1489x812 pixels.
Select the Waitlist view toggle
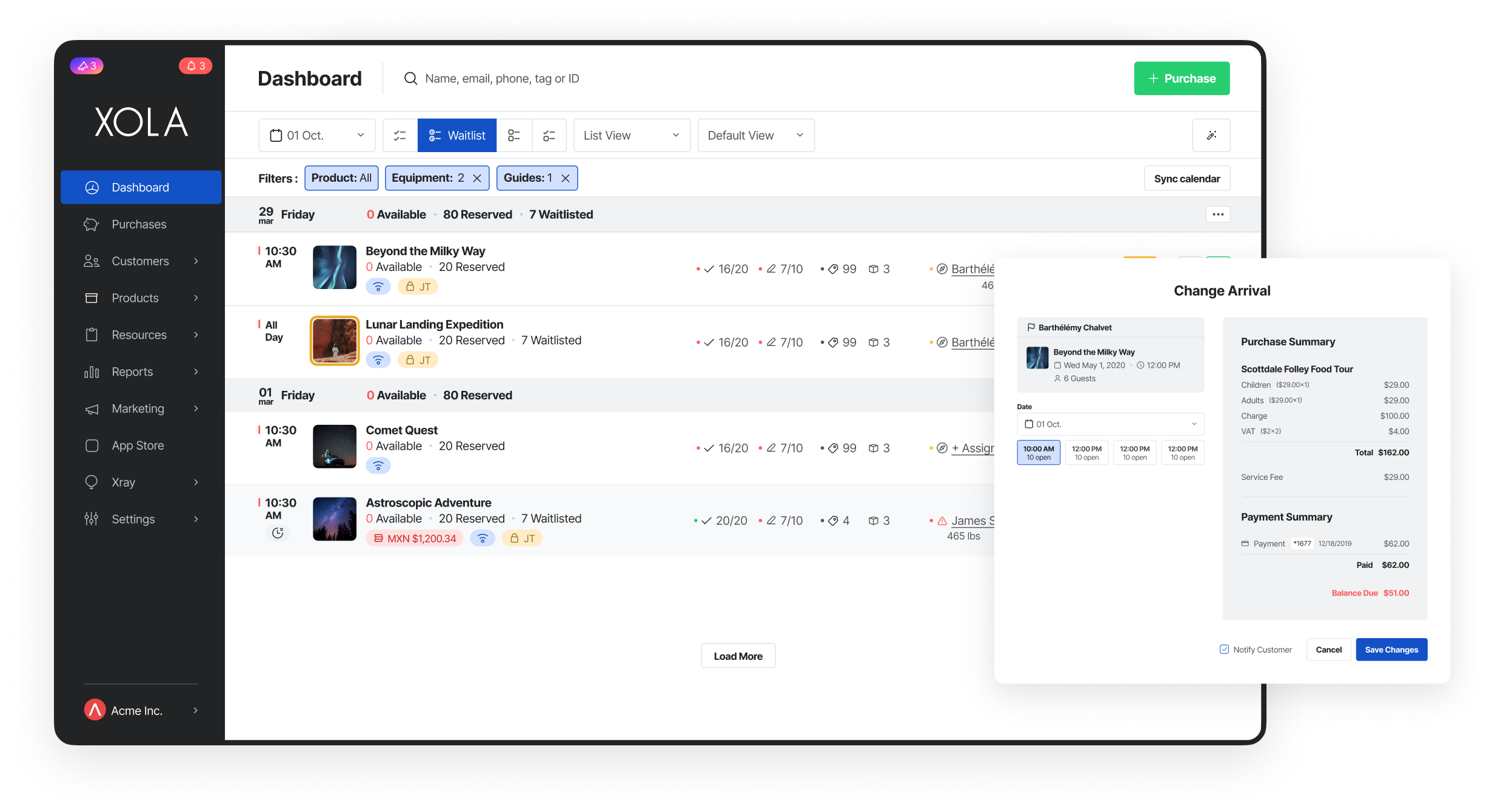point(457,135)
